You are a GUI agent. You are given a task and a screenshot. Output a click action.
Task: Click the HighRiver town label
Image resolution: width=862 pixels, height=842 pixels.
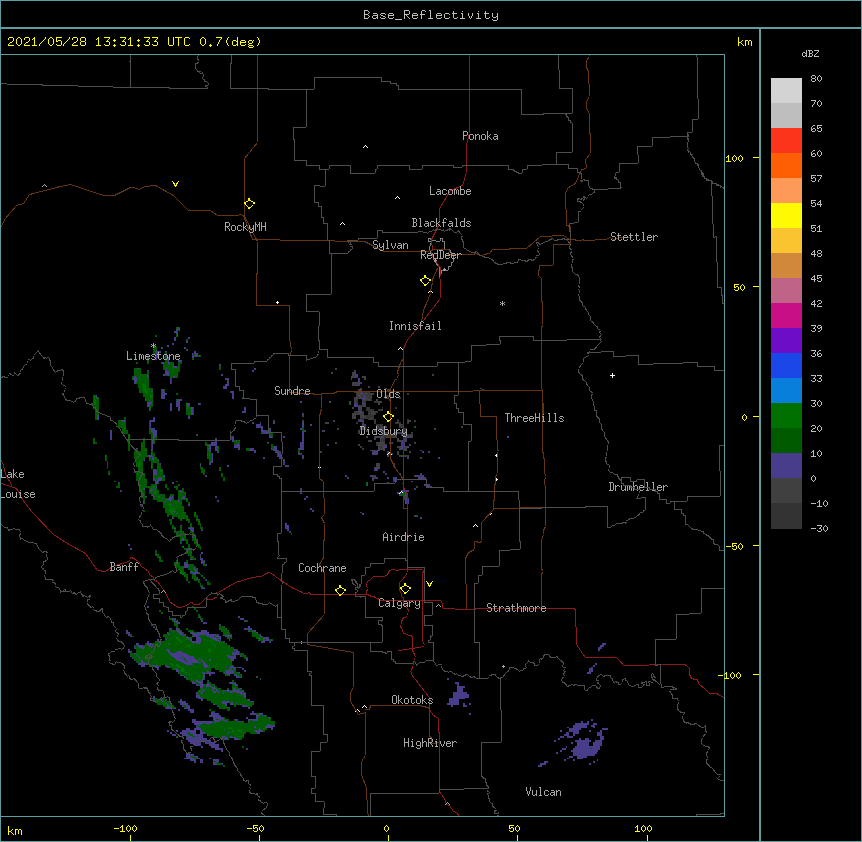(430, 743)
